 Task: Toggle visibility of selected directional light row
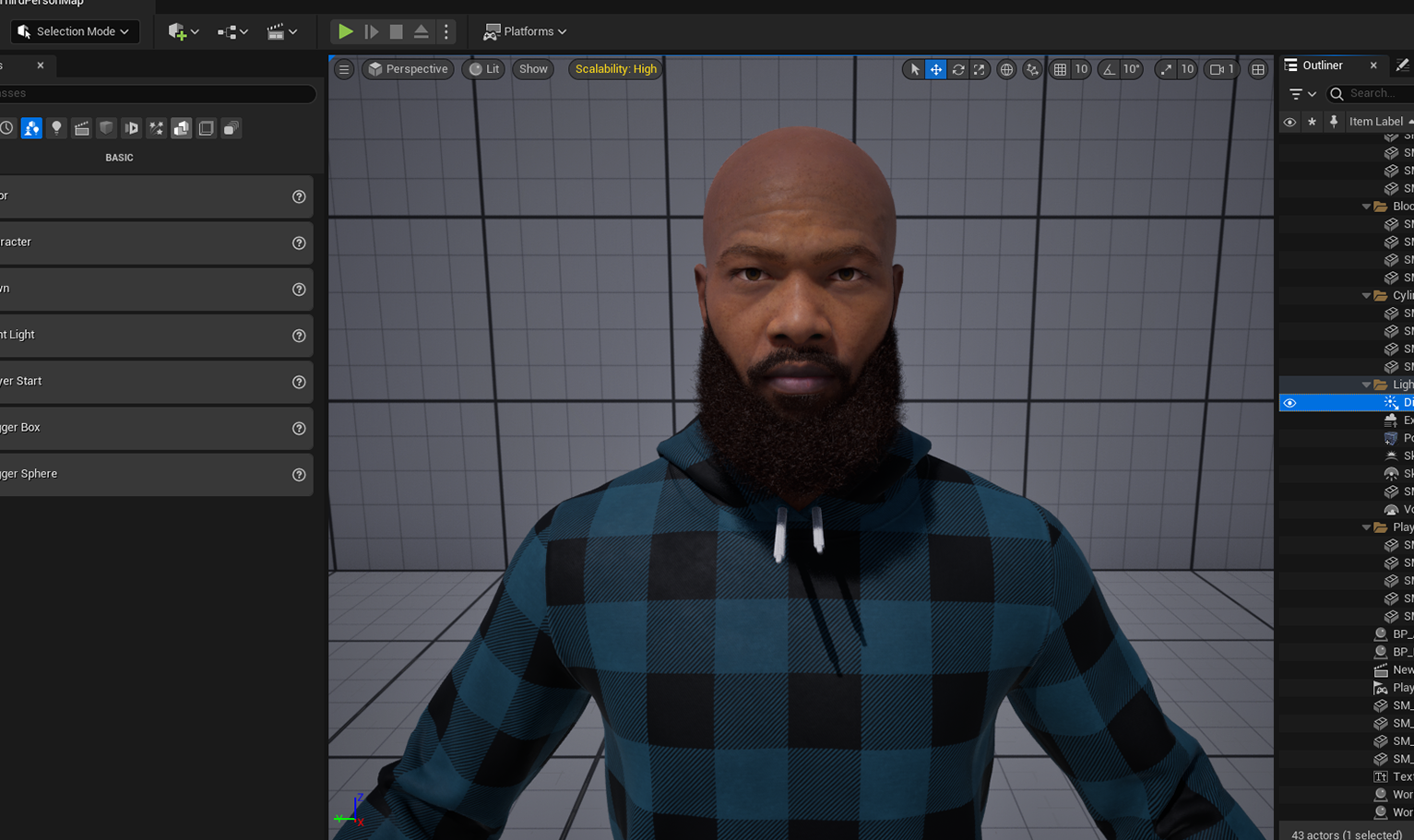pyautogui.click(x=1289, y=403)
